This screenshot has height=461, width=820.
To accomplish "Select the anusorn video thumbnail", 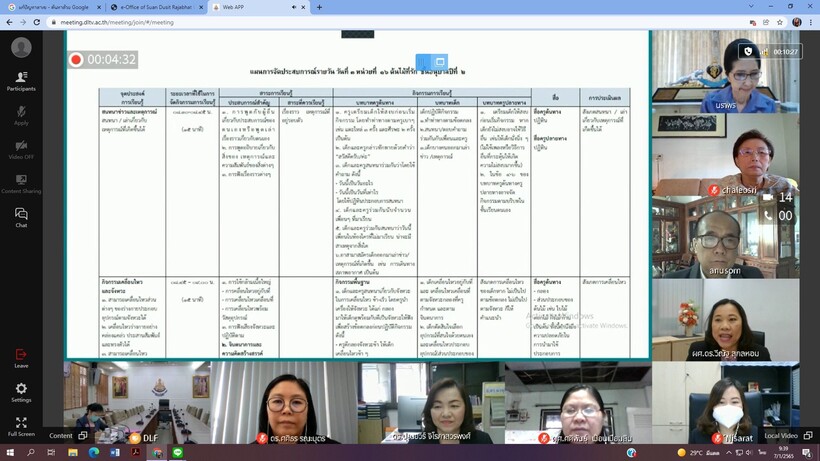I will coord(725,237).
